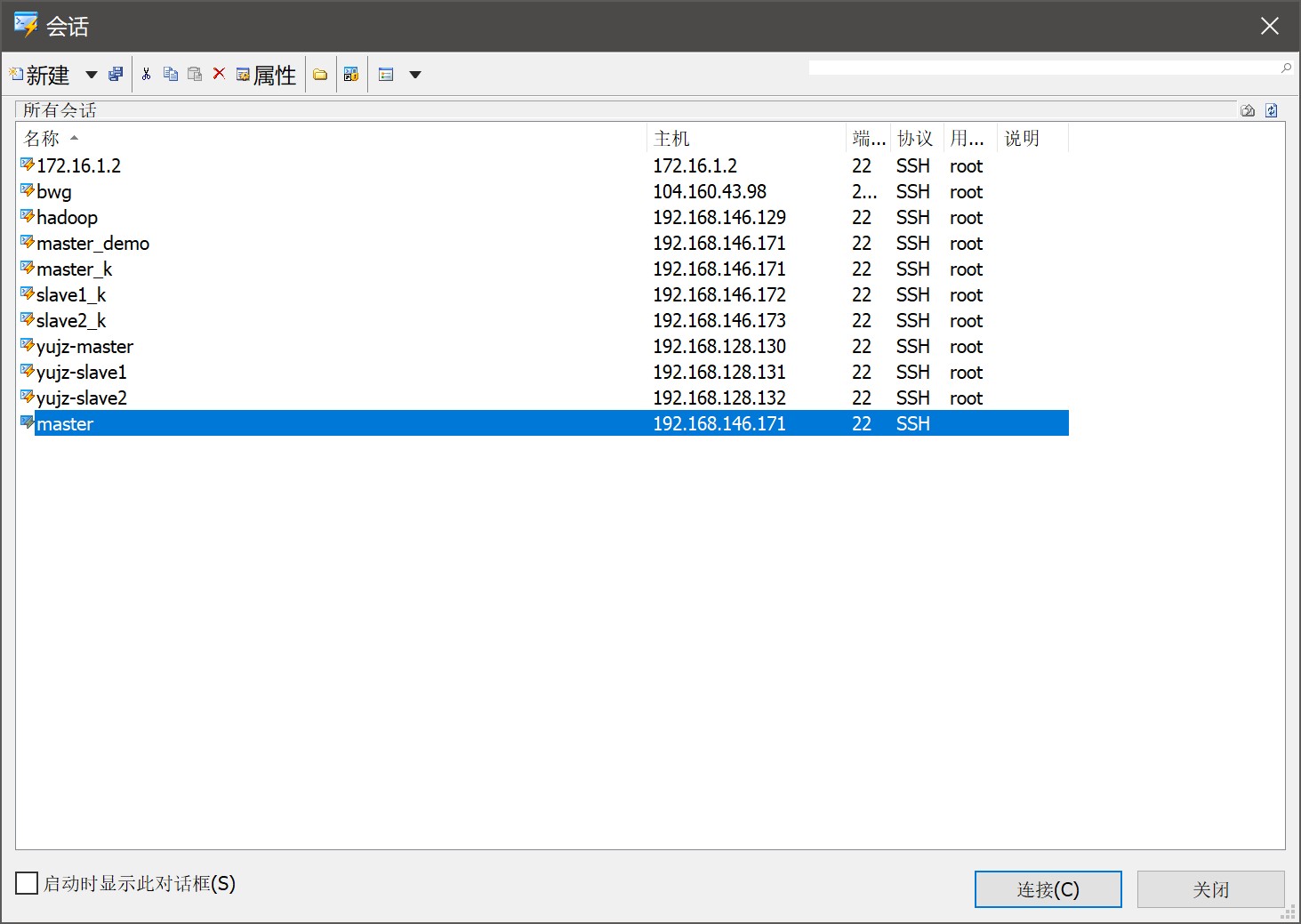Viewport: 1301px width, 924px height.
Task: Click the 协议 column header
Action: pyautogui.click(x=914, y=139)
